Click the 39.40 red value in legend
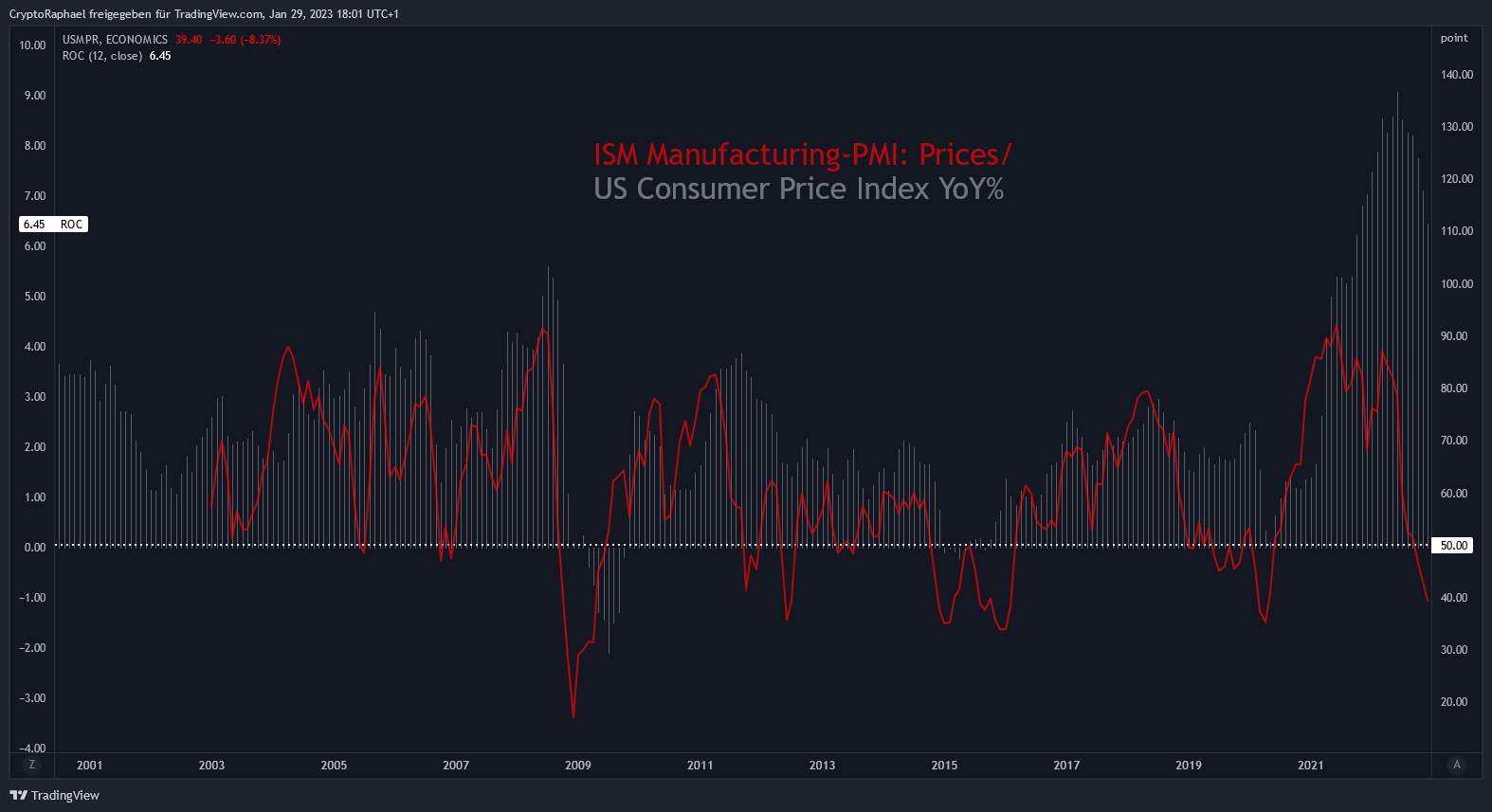This screenshot has width=1492, height=812. pos(189,40)
